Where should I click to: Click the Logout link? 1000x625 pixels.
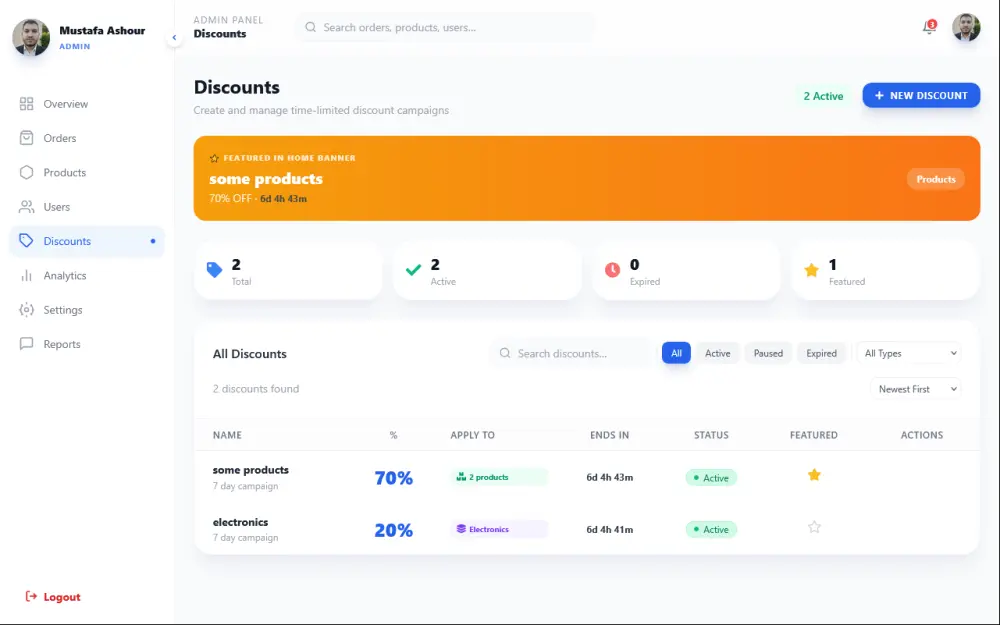pyautogui.click(x=53, y=597)
